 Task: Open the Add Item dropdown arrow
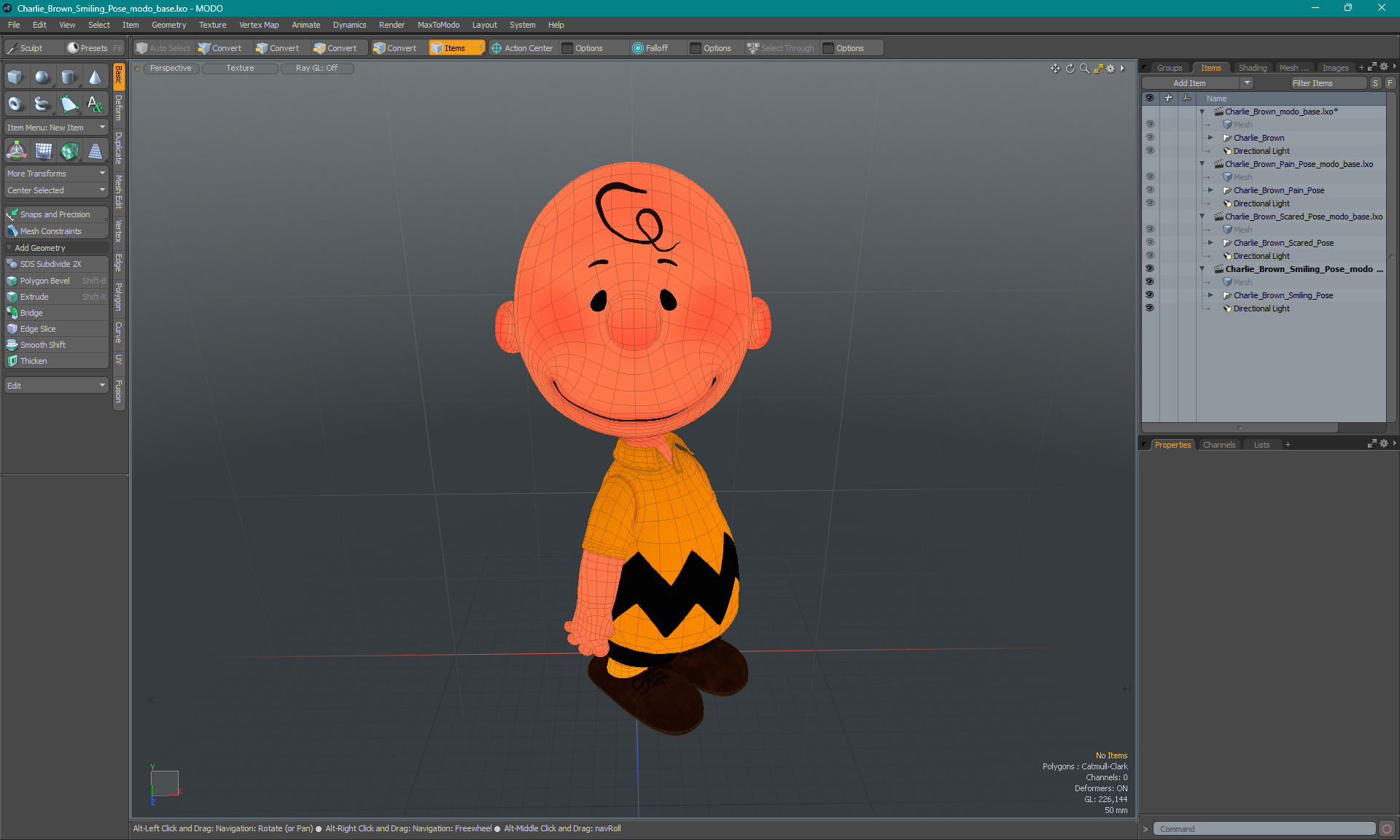(1248, 83)
